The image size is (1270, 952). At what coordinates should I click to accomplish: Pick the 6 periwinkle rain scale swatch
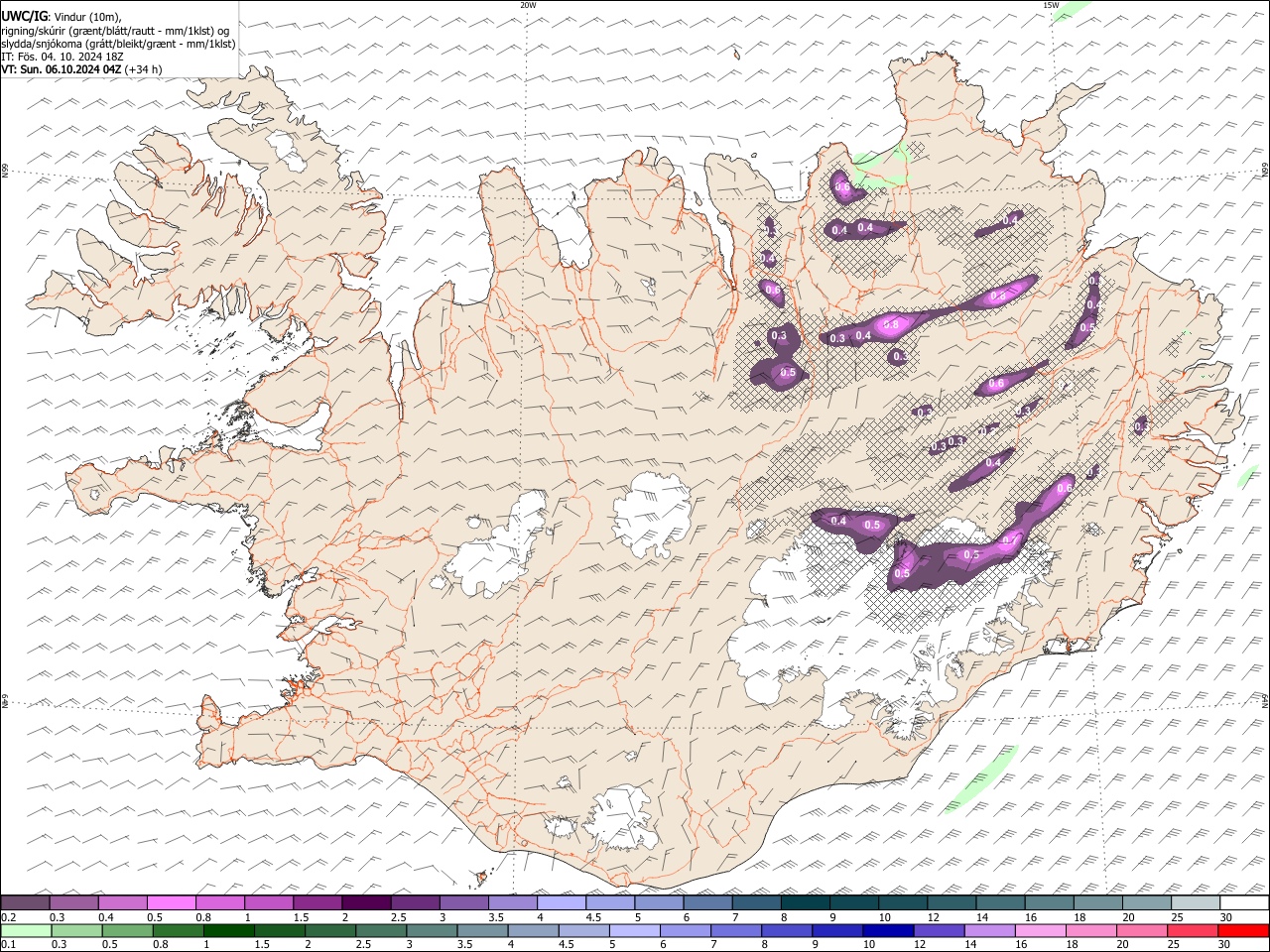point(685,931)
